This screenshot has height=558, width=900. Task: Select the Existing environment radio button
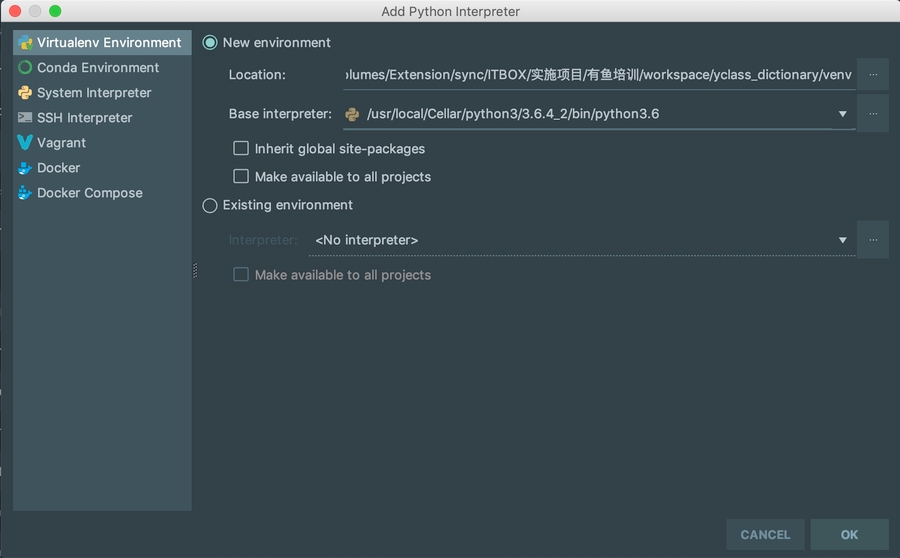tap(210, 205)
